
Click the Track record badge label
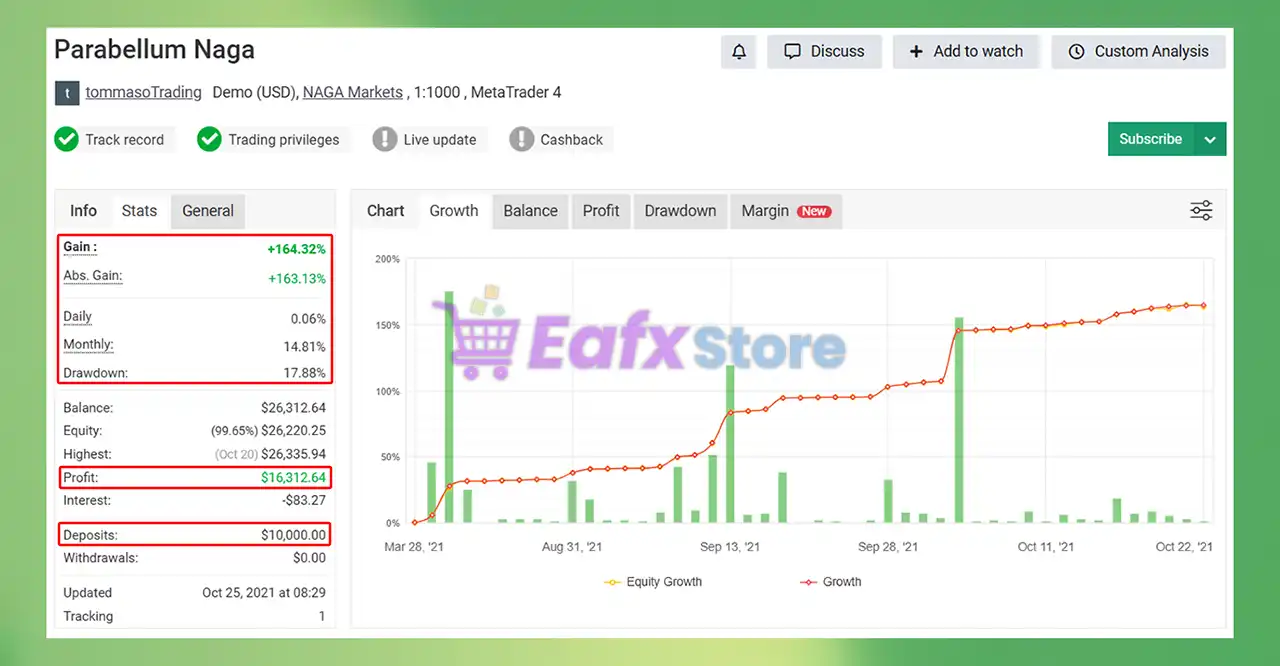click(x=124, y=140)
